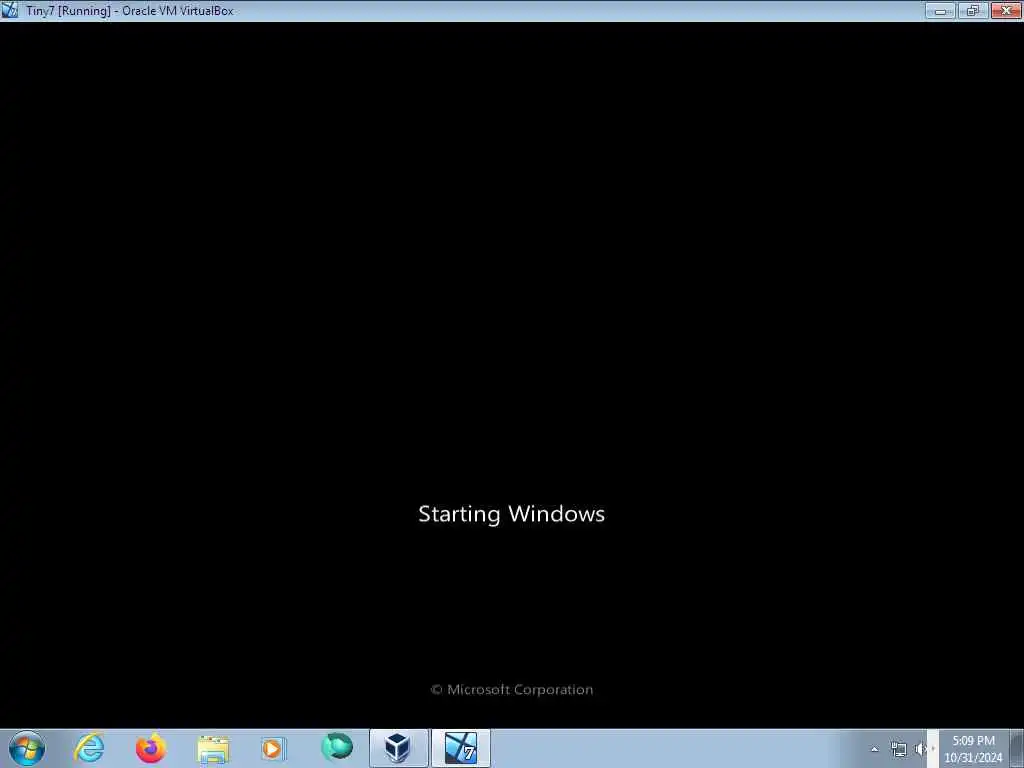
Task: Open the green round app icon in taskbar
Action: [x=337, y=746]
